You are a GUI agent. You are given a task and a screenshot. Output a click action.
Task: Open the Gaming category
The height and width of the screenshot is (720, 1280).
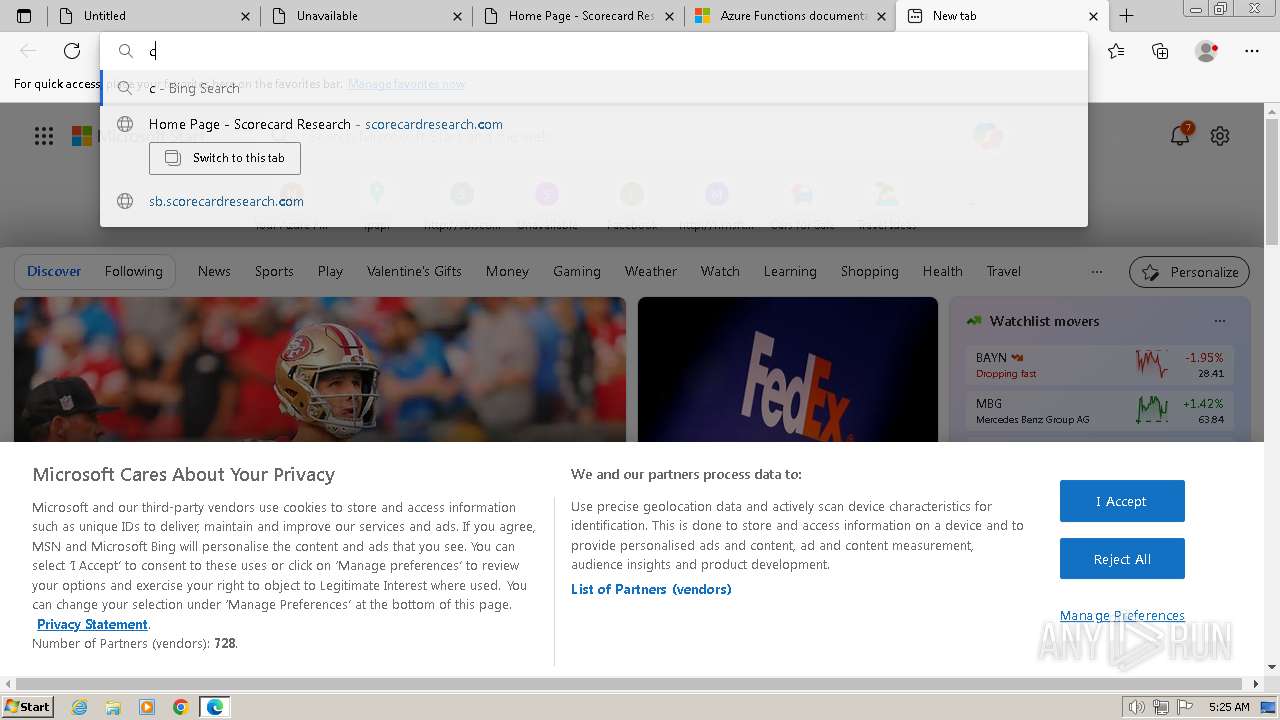(577, 271)
